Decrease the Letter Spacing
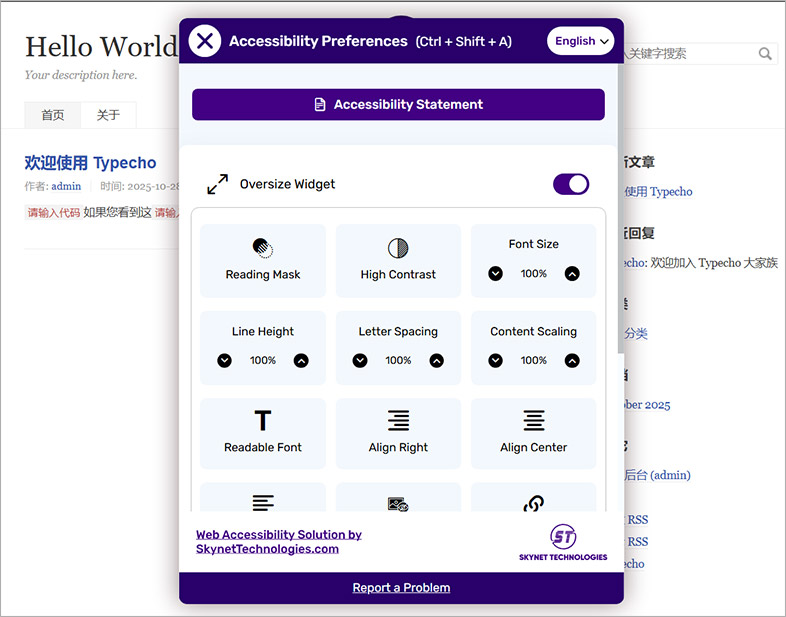Image resolution: width=786 pixels, height=617 pixels. click(360, 360)
